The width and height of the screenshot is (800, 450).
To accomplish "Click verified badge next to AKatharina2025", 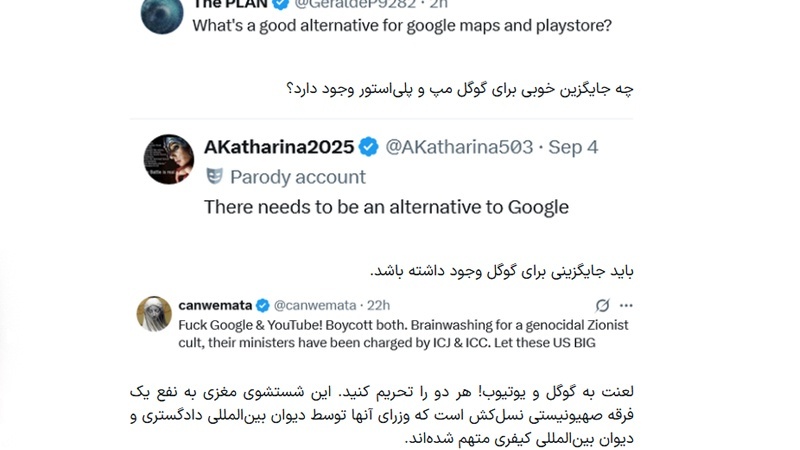I will pyautogui.click(x=368, y=147).
